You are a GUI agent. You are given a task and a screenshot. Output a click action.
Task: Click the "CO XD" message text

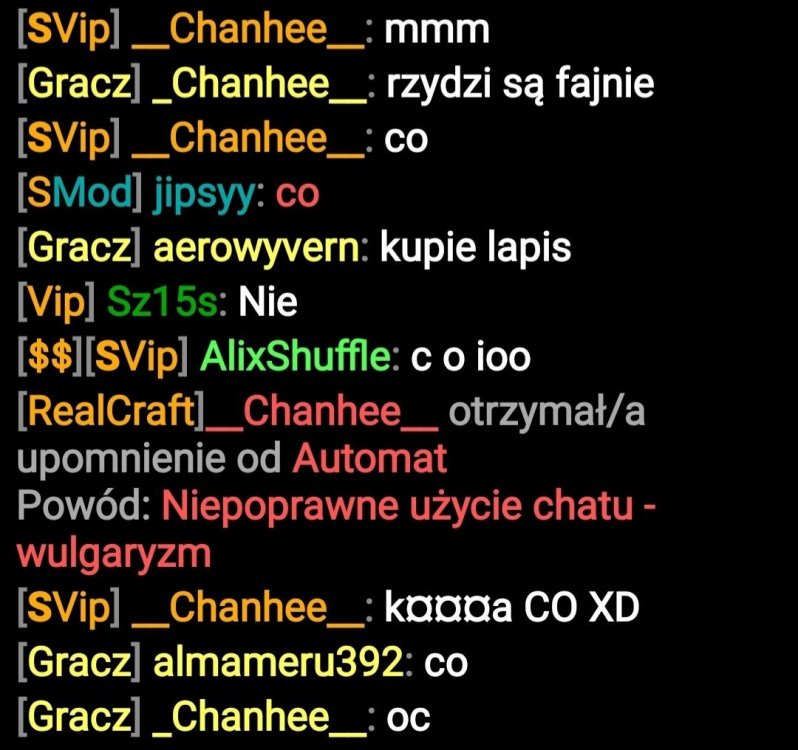coord(581,608)
